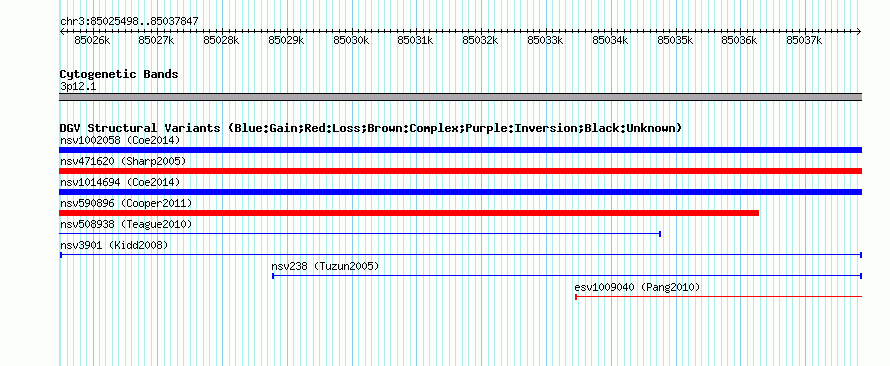The image size is (890, 366).
Task: Click the Cytogenetic Bands track title
Action: point(119,74)
